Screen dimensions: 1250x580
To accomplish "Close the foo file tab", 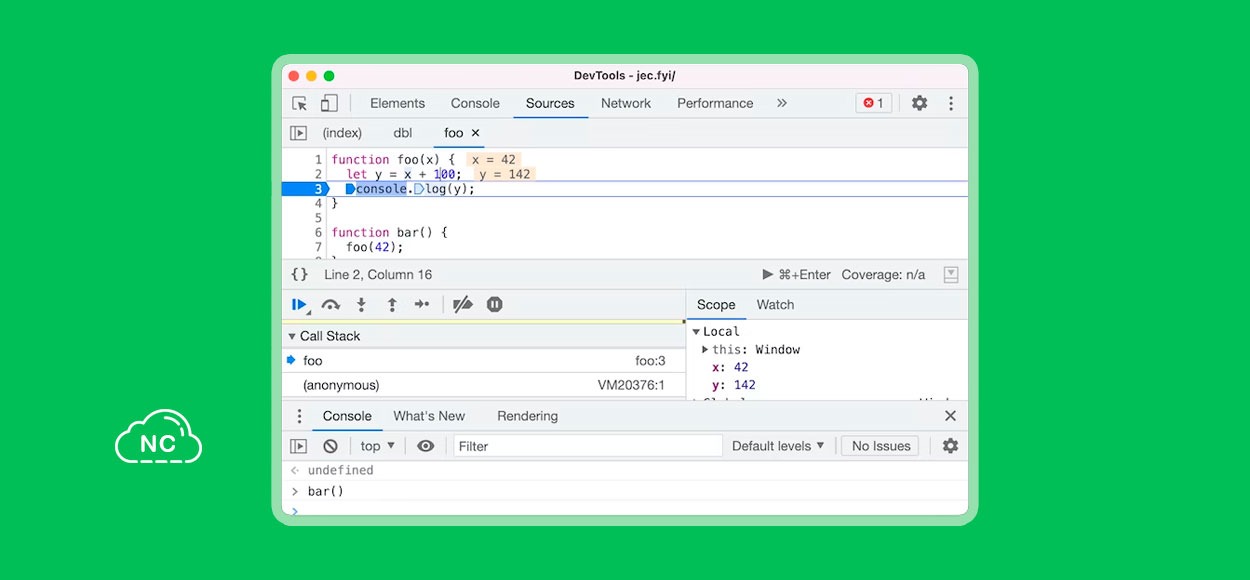I will click(476, 133).
